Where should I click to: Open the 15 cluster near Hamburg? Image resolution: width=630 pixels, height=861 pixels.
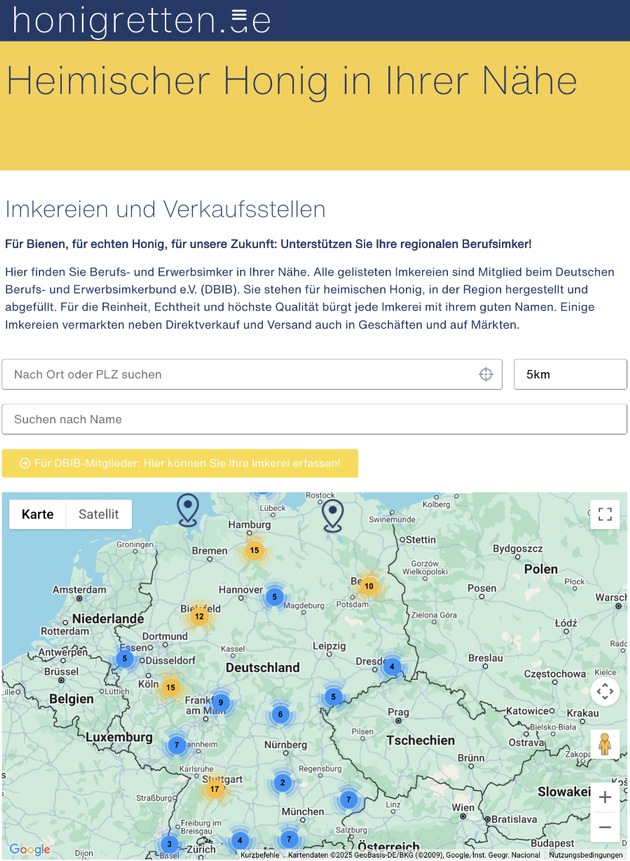(x=254, y=550)
